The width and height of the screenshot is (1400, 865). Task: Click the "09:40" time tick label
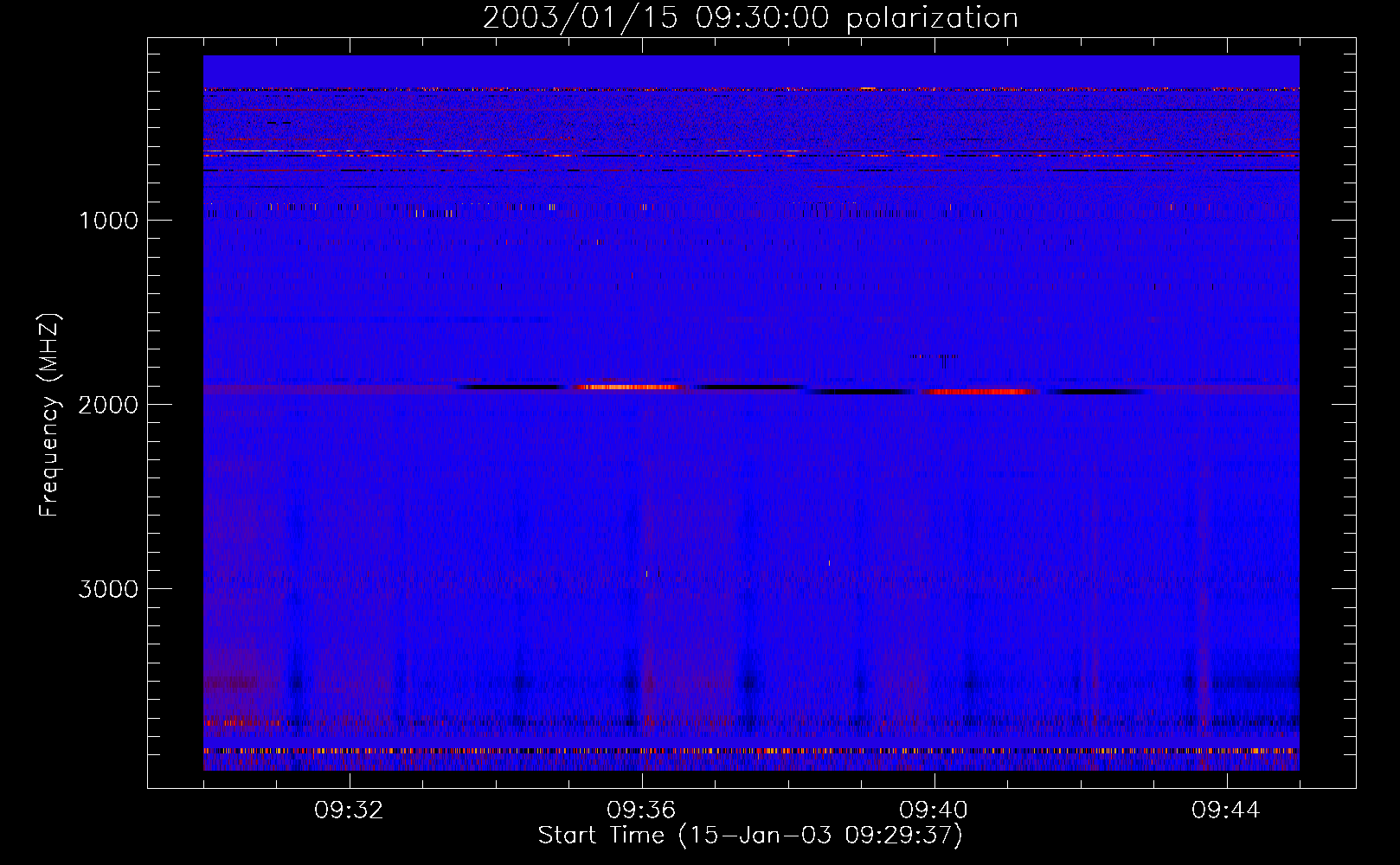(934, 811)
